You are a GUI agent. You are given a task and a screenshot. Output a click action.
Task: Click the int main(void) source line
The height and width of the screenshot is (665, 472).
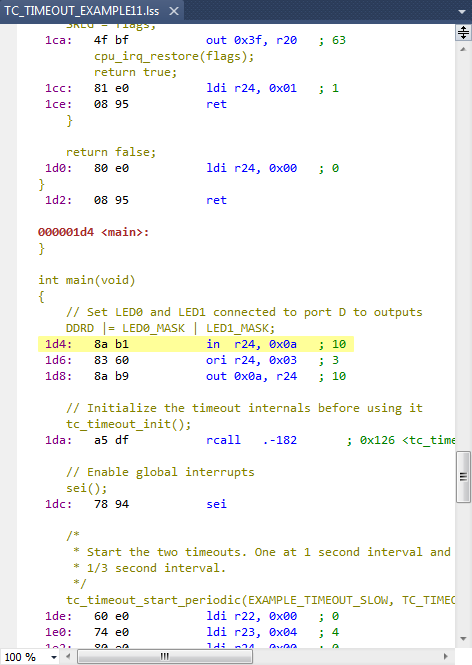(87, 280)
